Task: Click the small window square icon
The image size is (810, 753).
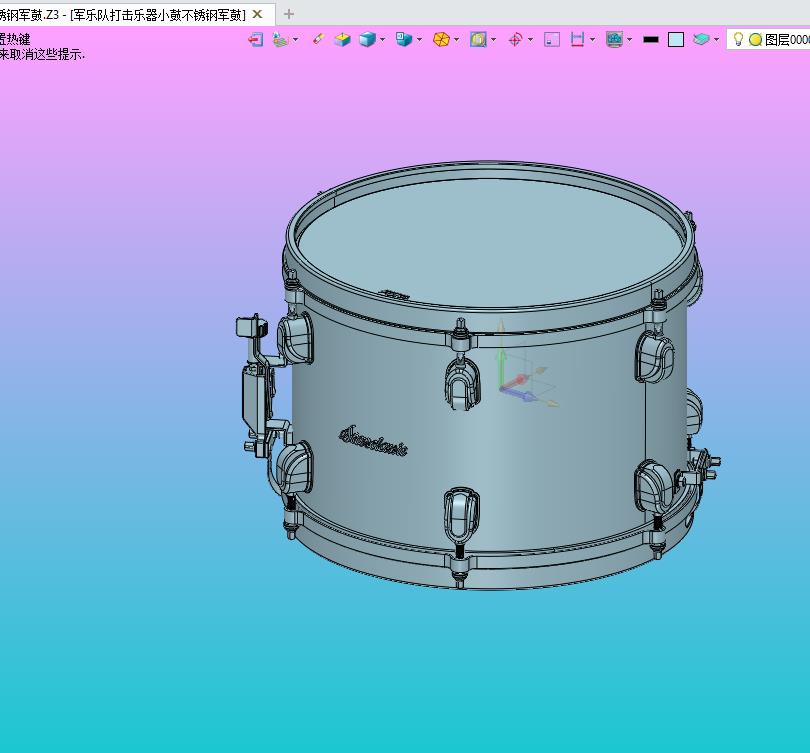Action: (x=552, y=40)
